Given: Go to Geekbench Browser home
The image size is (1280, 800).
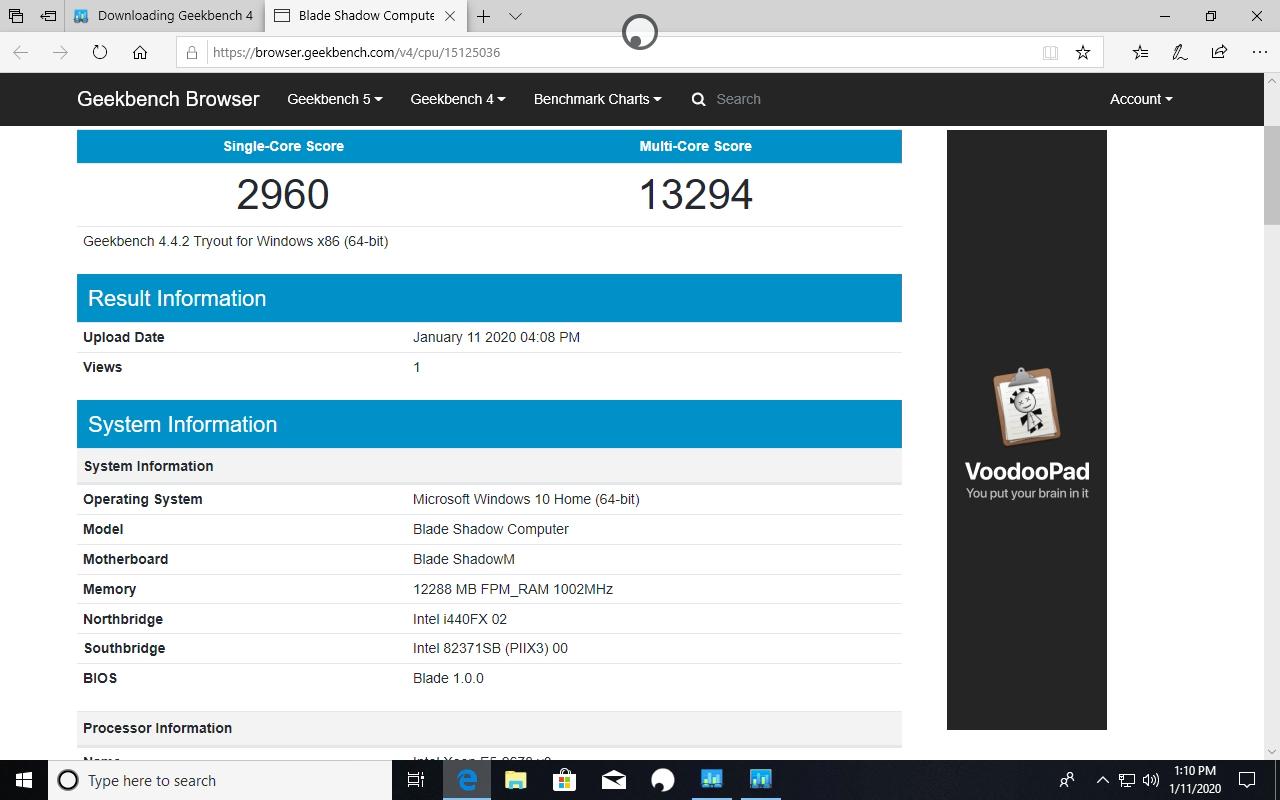Looking at the screenshot, I should 168,99.
